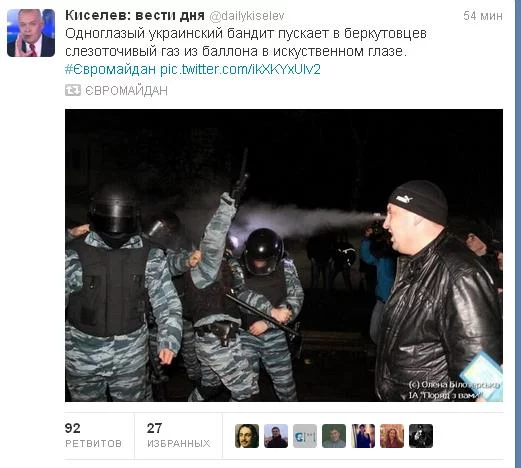Open the #Євромайдан hashtag
The image size is (521, 468).
pyautogui.click(x=110, y=69)
